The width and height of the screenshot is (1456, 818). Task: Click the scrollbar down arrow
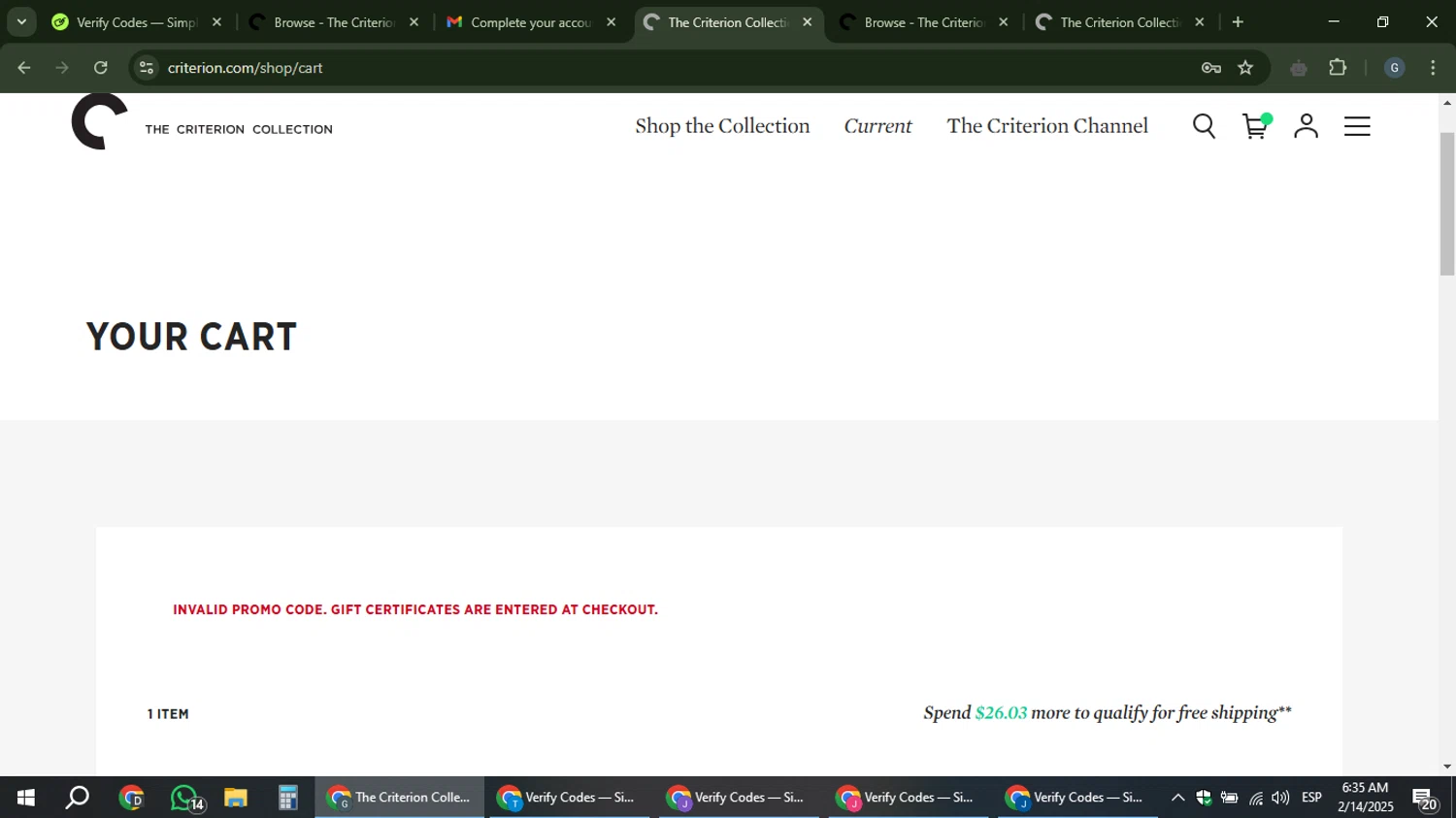[x=1447, y=767]
